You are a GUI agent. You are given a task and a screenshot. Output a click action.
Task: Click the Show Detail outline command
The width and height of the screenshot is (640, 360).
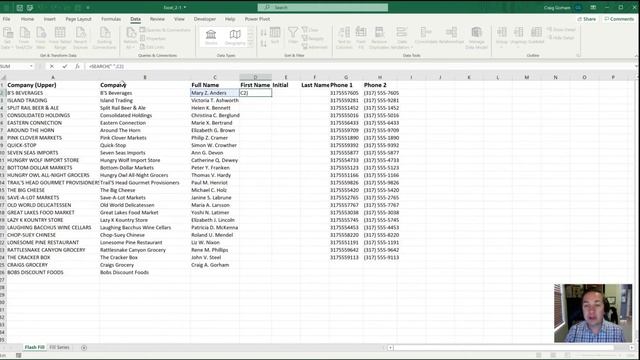(x=561, y=30)
